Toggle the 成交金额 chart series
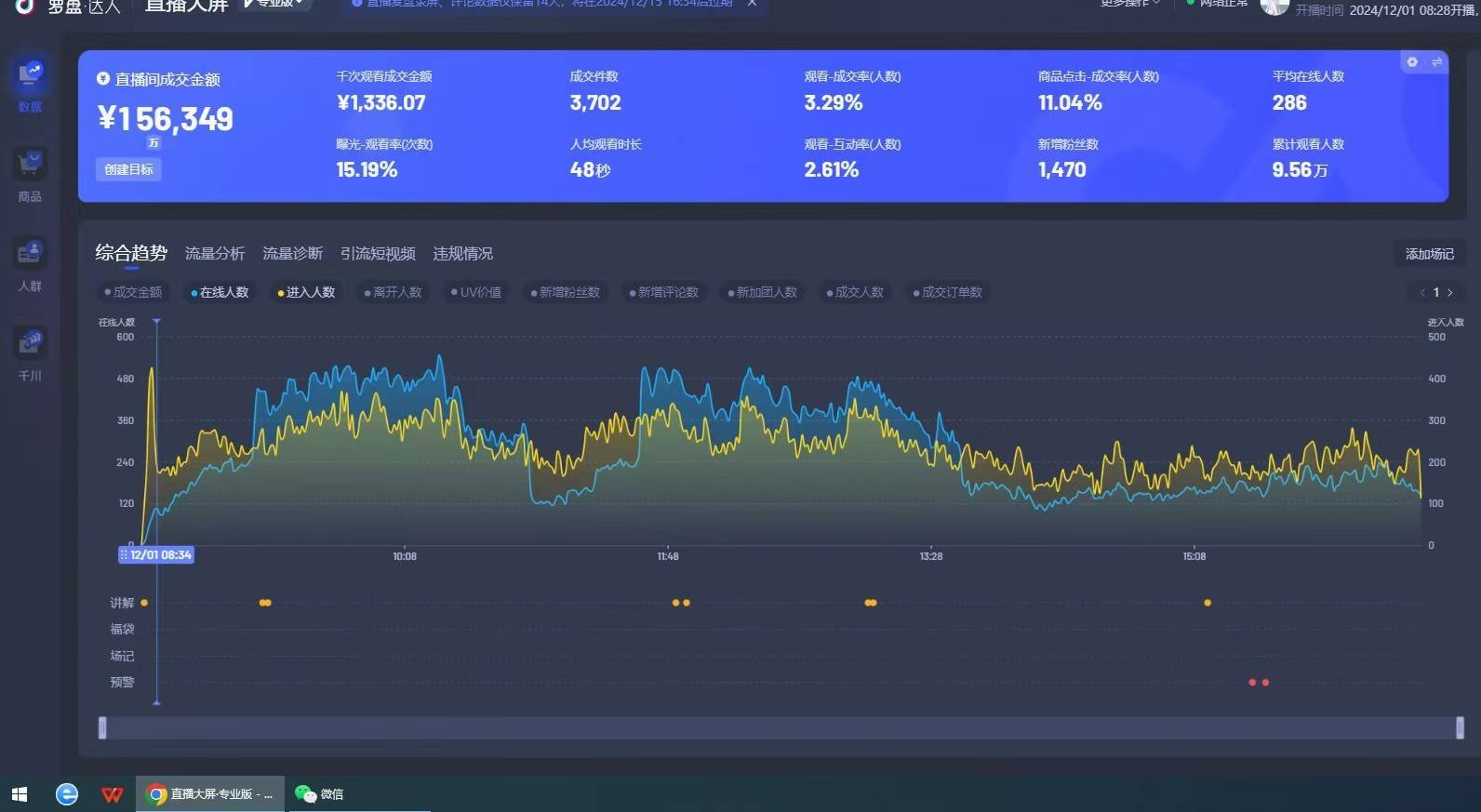This screenshot has height=812, width=1481. pos(133,292)
